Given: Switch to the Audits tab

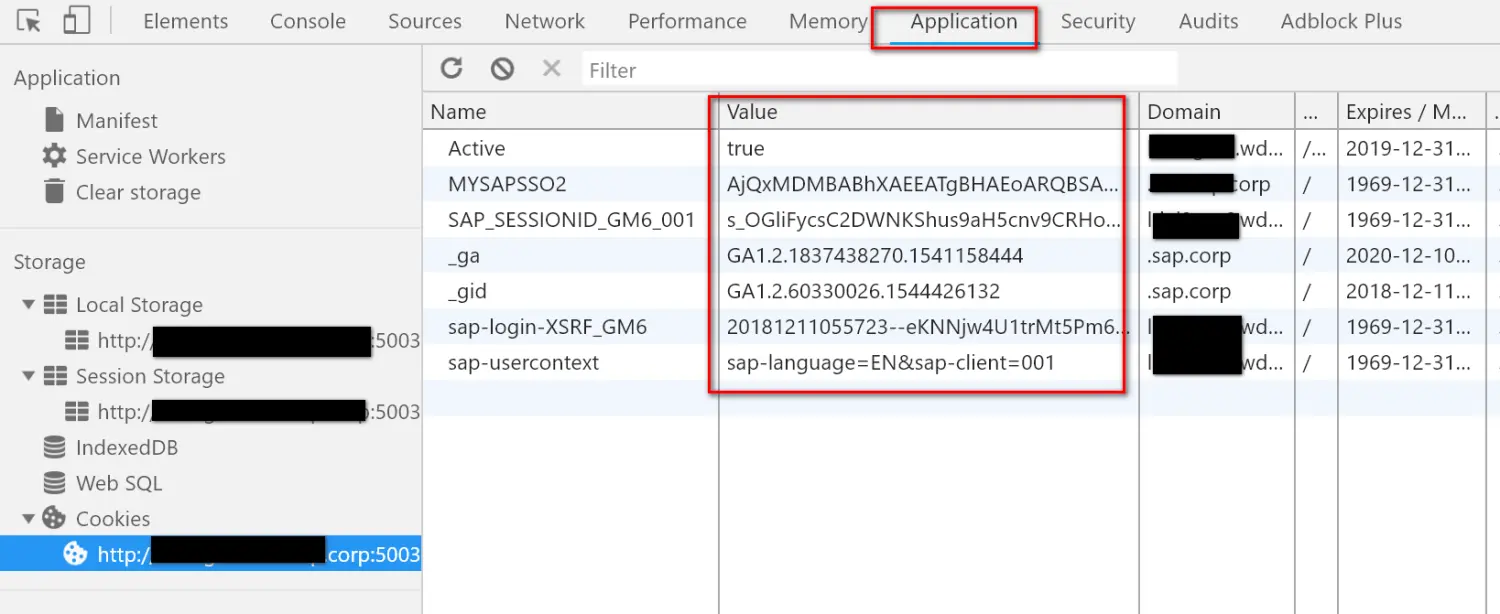Looking at the screenshot, I should coord(1208,21).
